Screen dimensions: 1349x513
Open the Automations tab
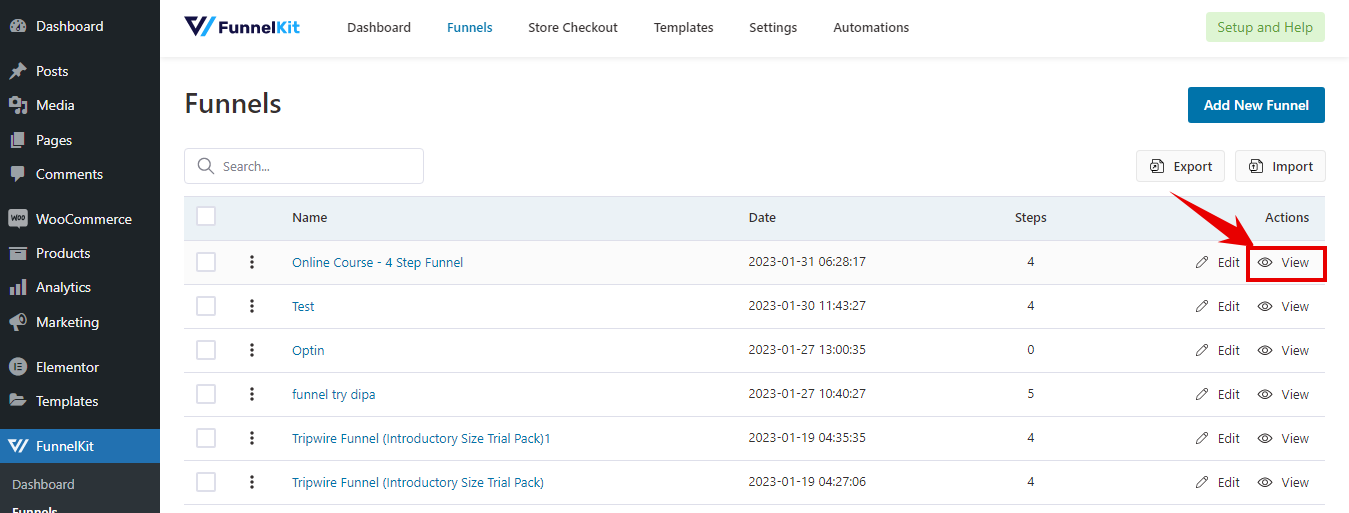(871, 28)
